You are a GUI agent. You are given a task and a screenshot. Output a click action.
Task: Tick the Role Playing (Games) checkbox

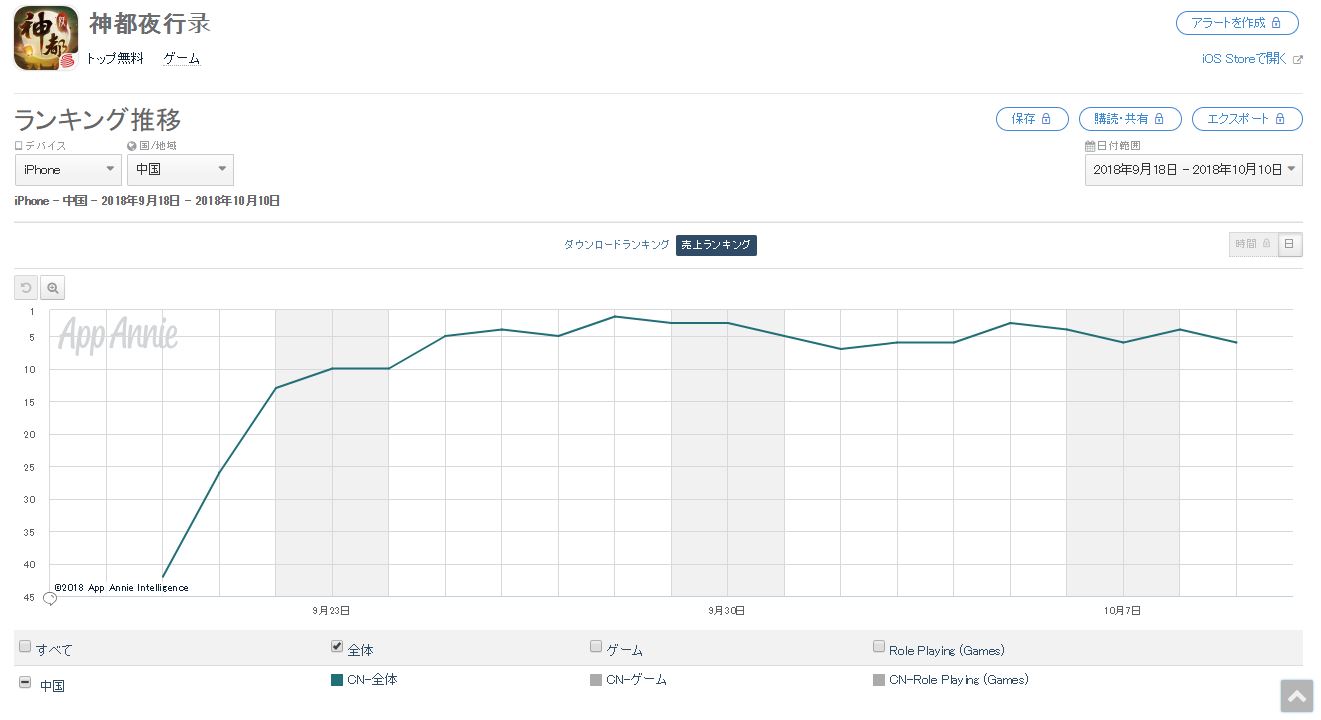(x=879, y=647)
